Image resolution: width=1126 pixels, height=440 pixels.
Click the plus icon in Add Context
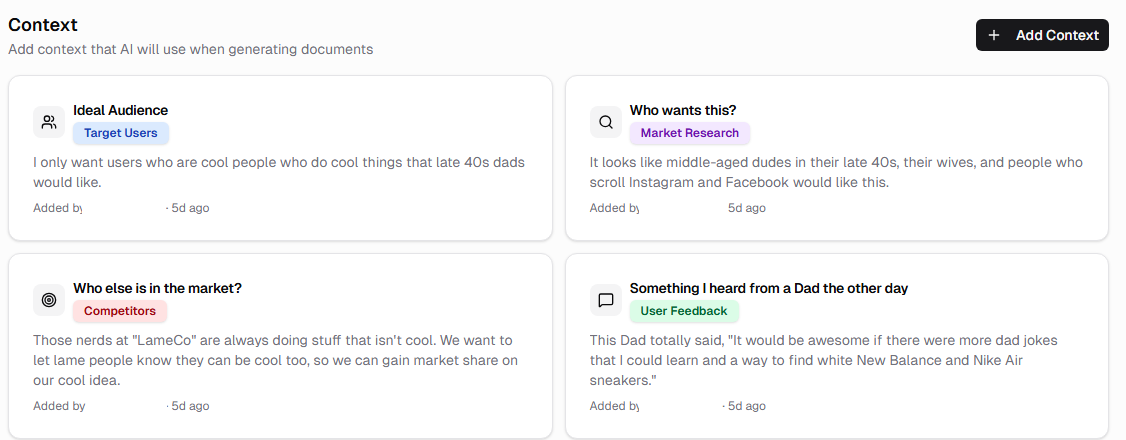994,35
